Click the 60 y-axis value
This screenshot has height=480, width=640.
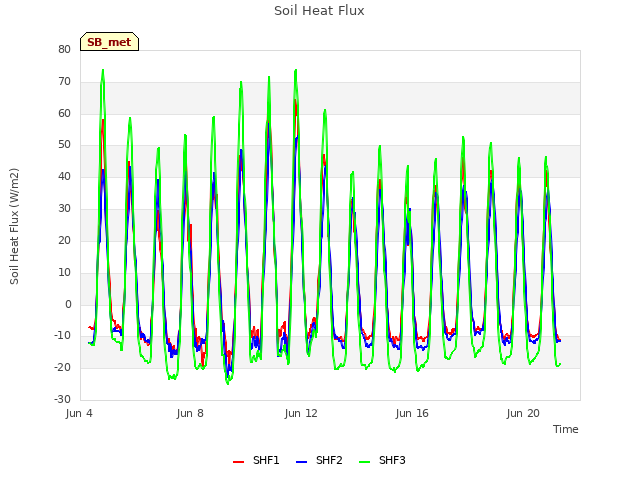tap(64, 113)
